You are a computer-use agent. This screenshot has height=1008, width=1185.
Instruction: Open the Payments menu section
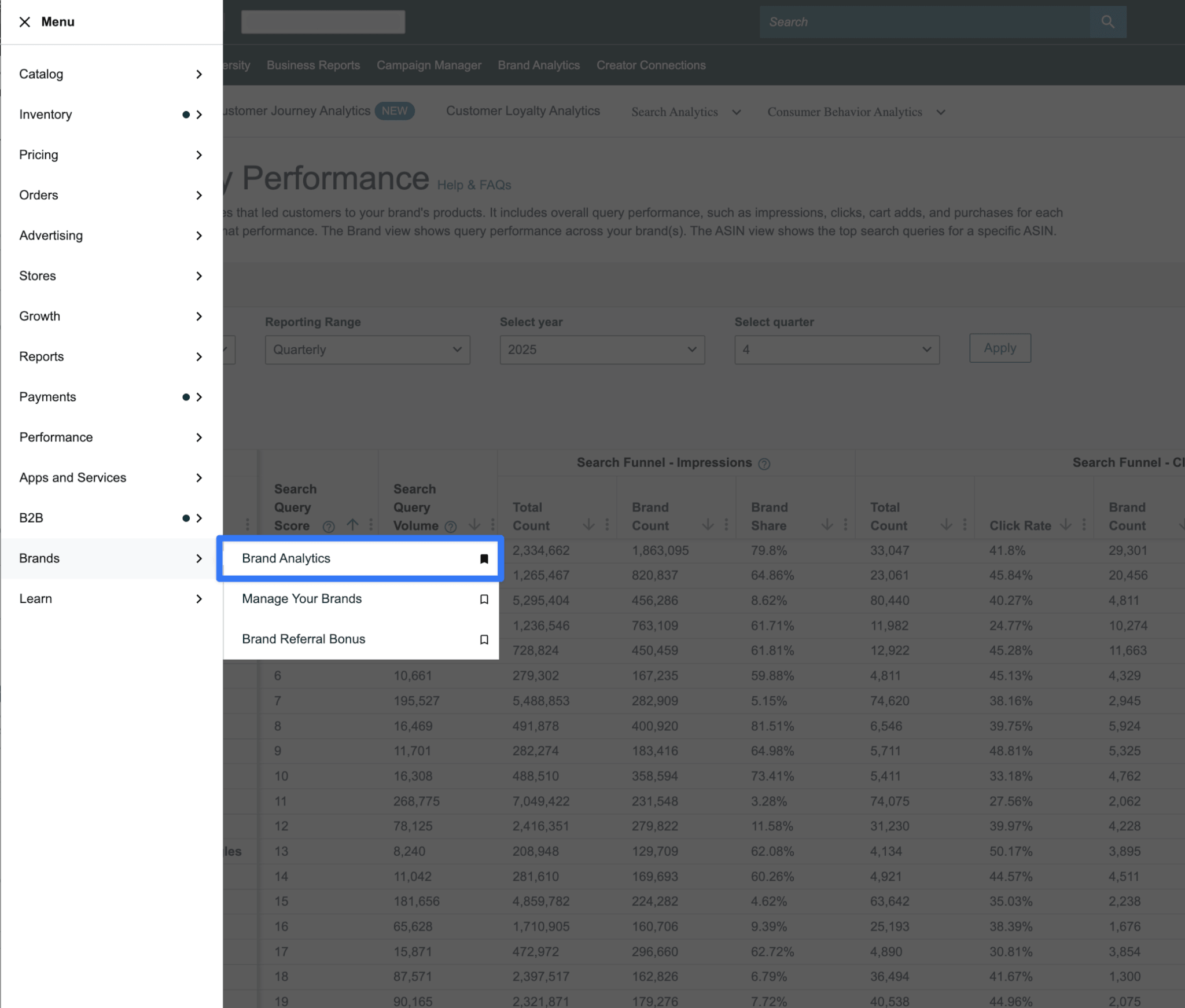tap(111, 397)
